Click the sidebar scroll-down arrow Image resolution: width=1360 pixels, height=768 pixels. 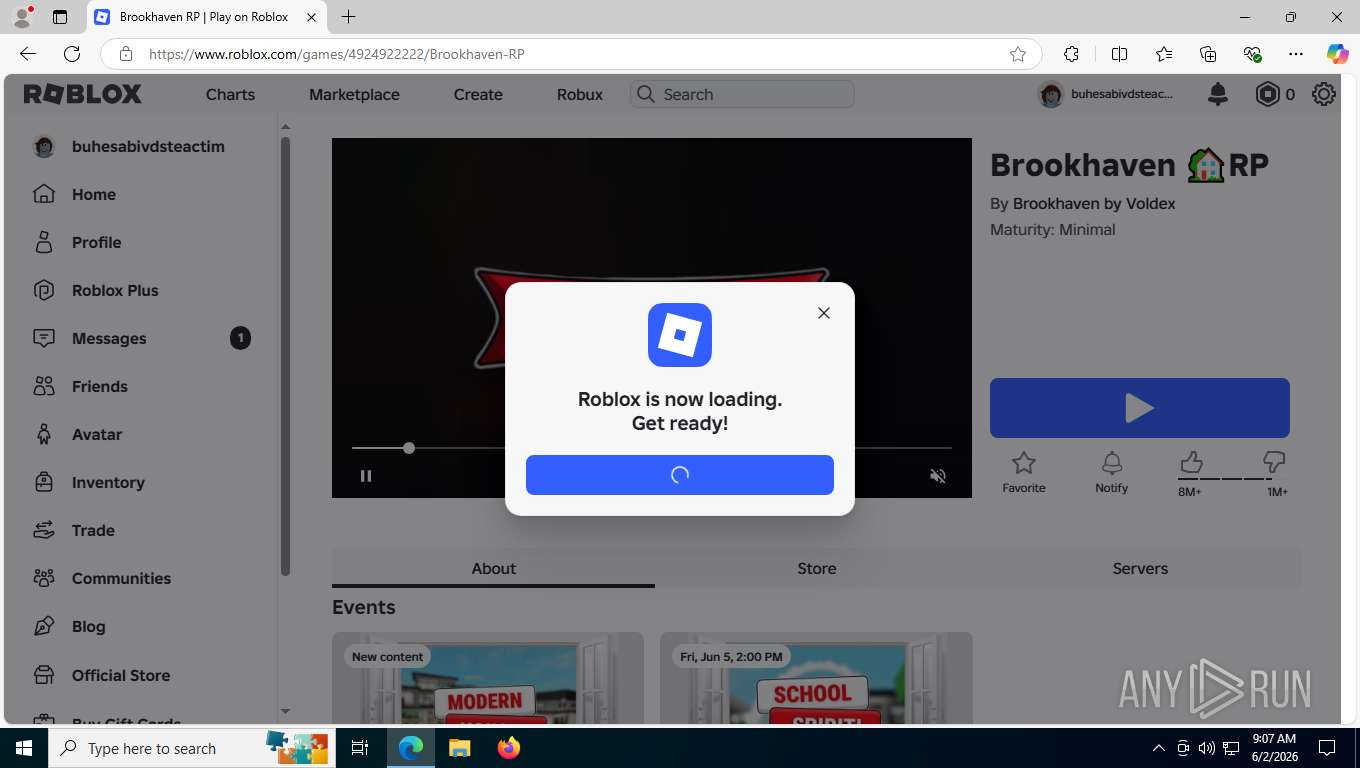coord(285,712)
